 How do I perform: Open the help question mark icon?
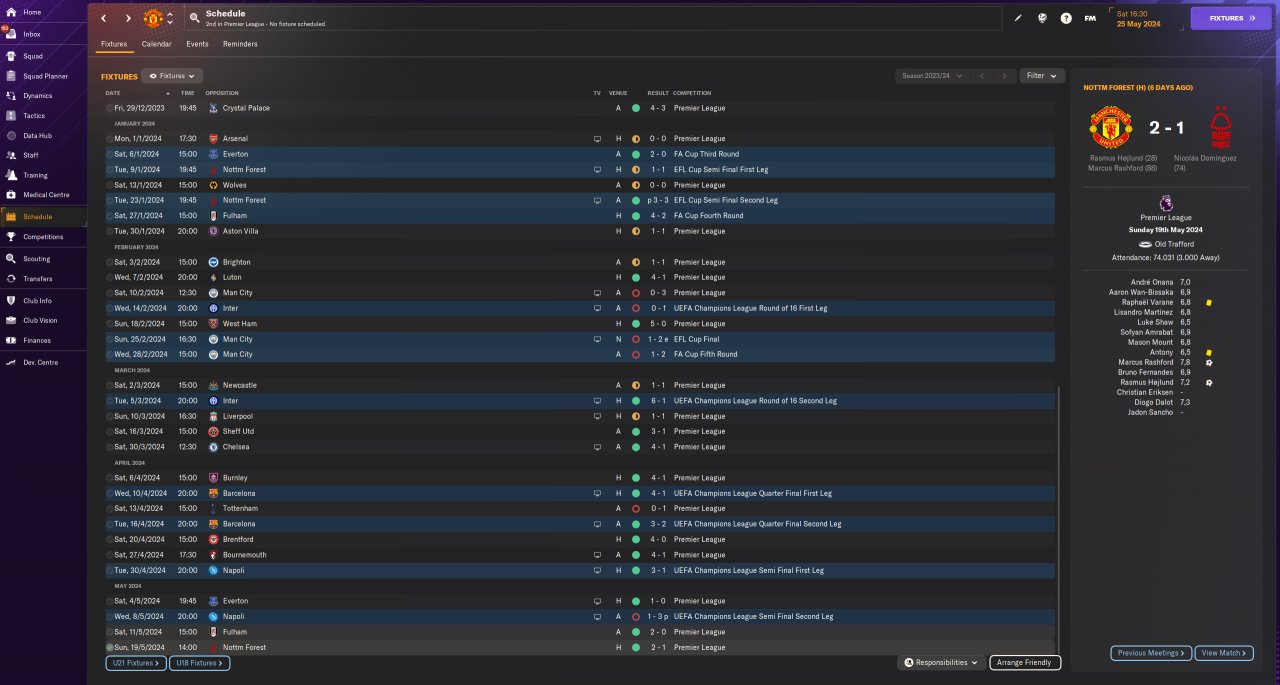(1066, 18)
